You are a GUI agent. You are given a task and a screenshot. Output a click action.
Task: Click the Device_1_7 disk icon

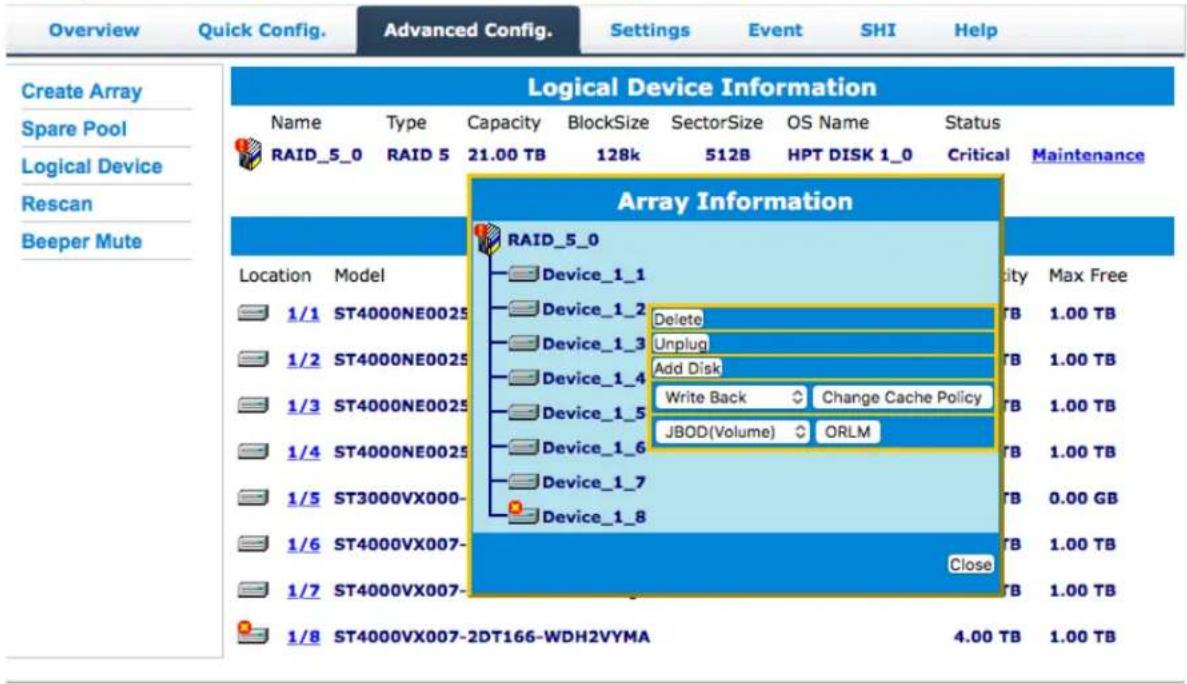coord(523,481)
